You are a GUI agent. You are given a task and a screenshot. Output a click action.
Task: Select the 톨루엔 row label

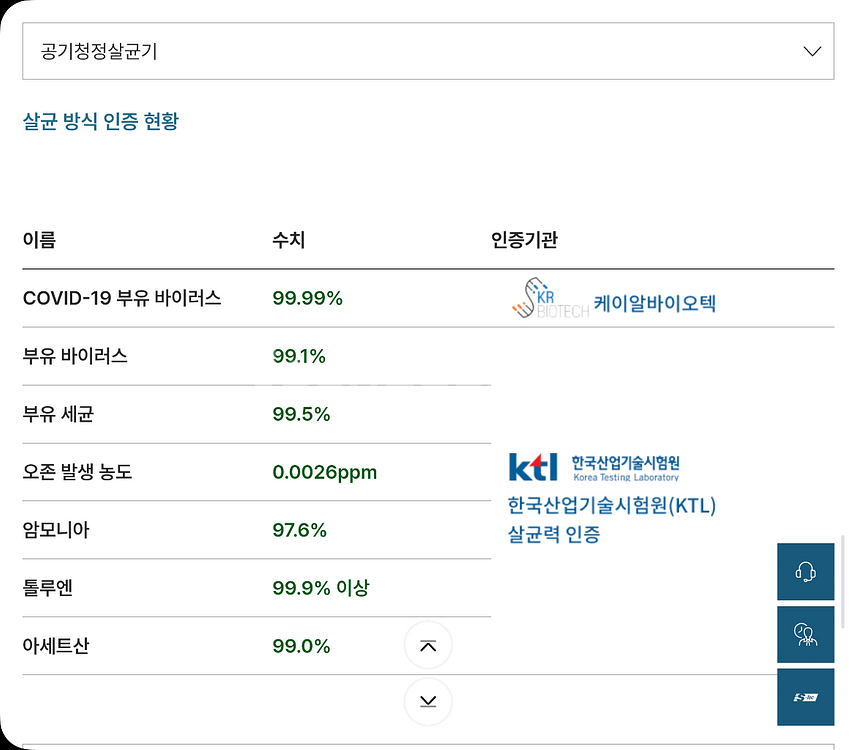48,588
